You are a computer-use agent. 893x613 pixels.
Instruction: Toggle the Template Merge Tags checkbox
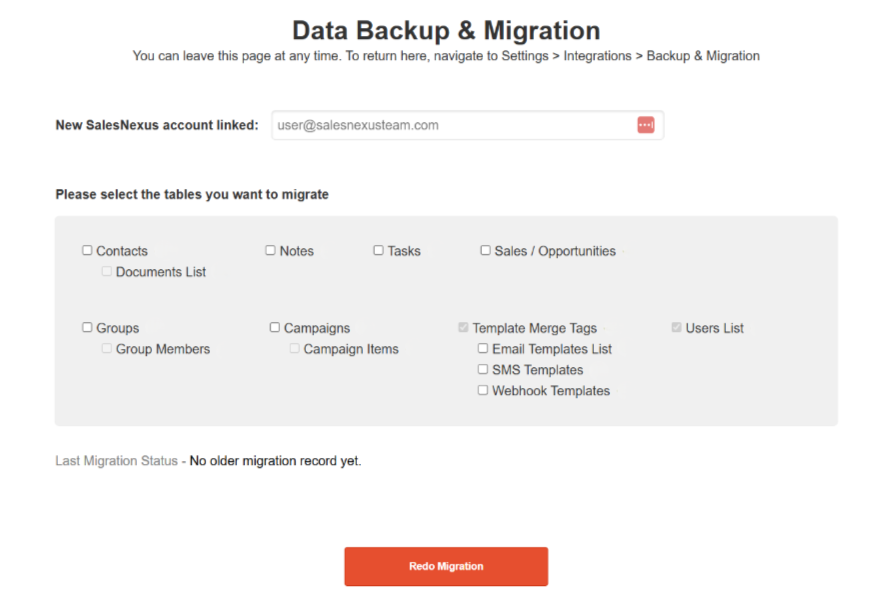click(x=462, y=327)
